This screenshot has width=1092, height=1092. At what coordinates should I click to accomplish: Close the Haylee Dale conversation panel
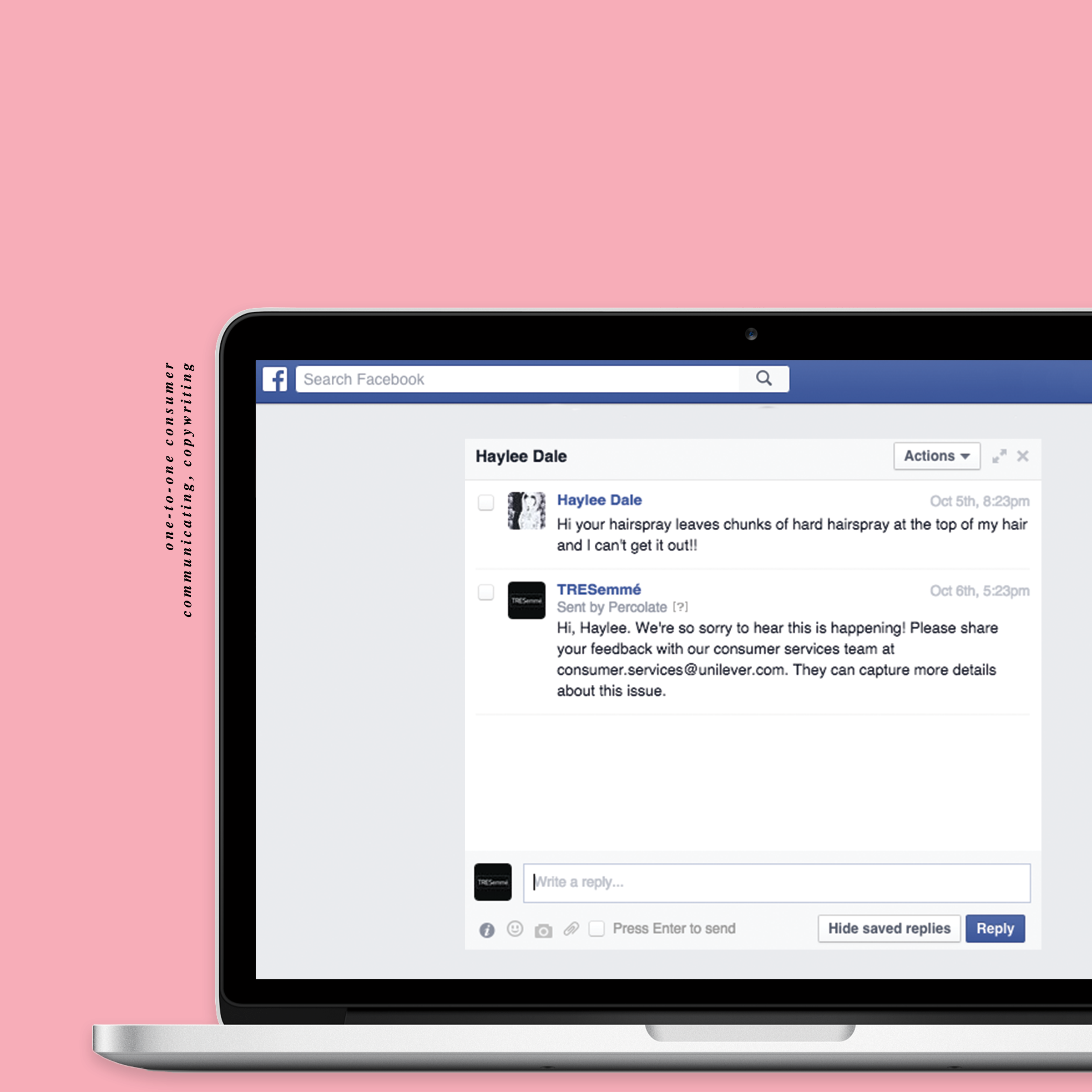click(1022, 456)
